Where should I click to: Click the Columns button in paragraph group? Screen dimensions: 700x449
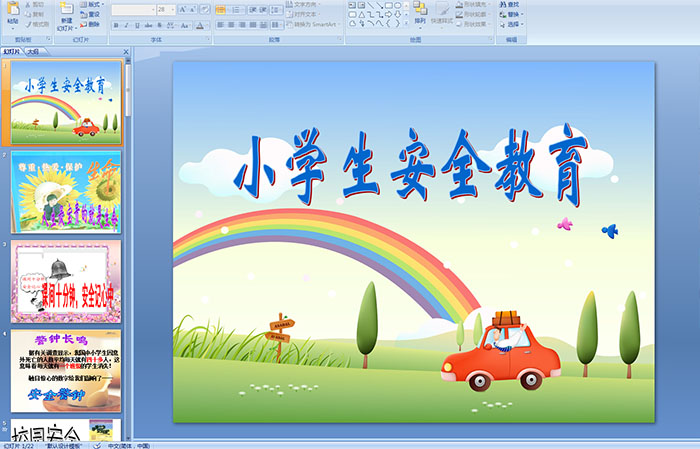(277, 25)
